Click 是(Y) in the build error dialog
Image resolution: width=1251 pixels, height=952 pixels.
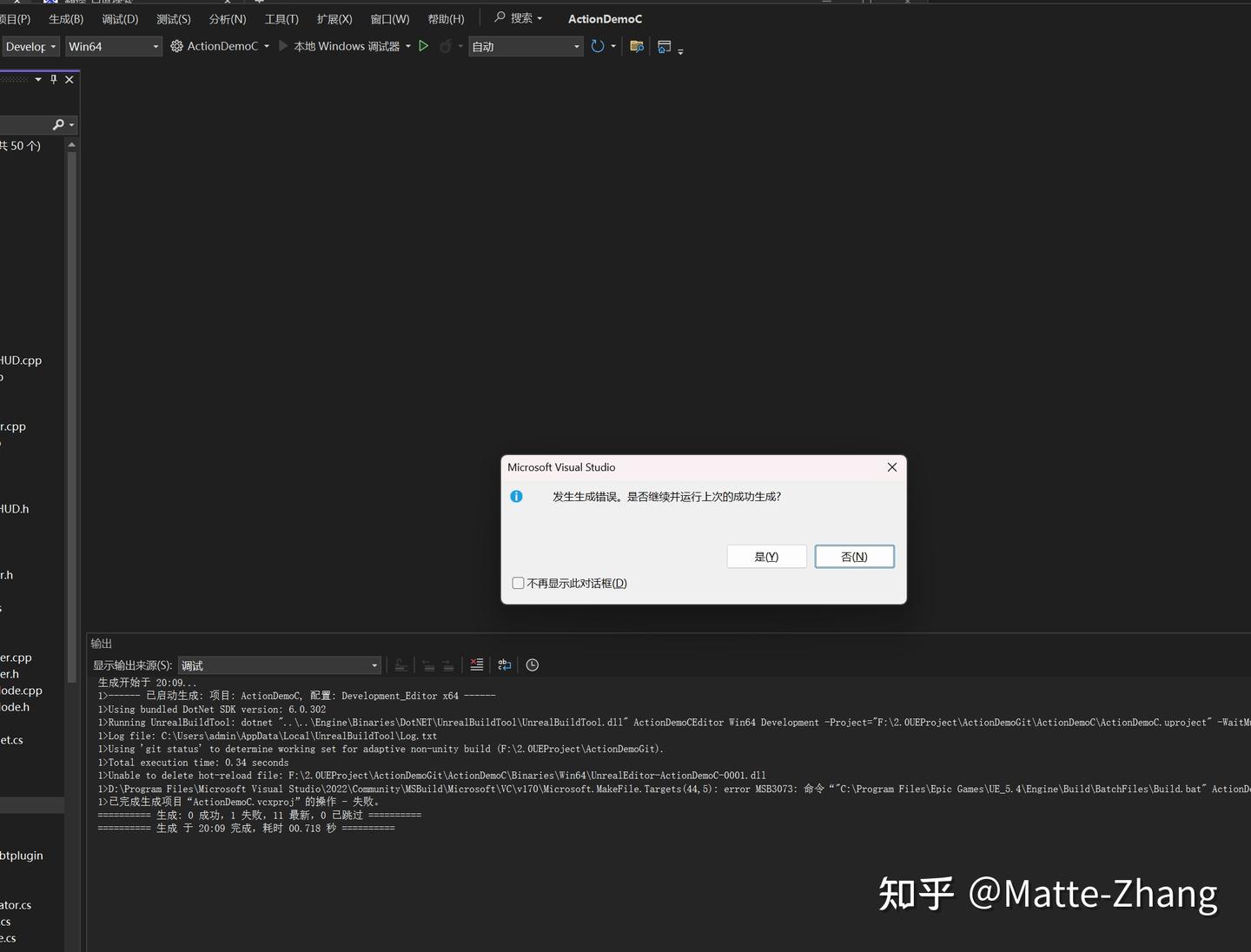pyautogui.click(x=765, y=556)
